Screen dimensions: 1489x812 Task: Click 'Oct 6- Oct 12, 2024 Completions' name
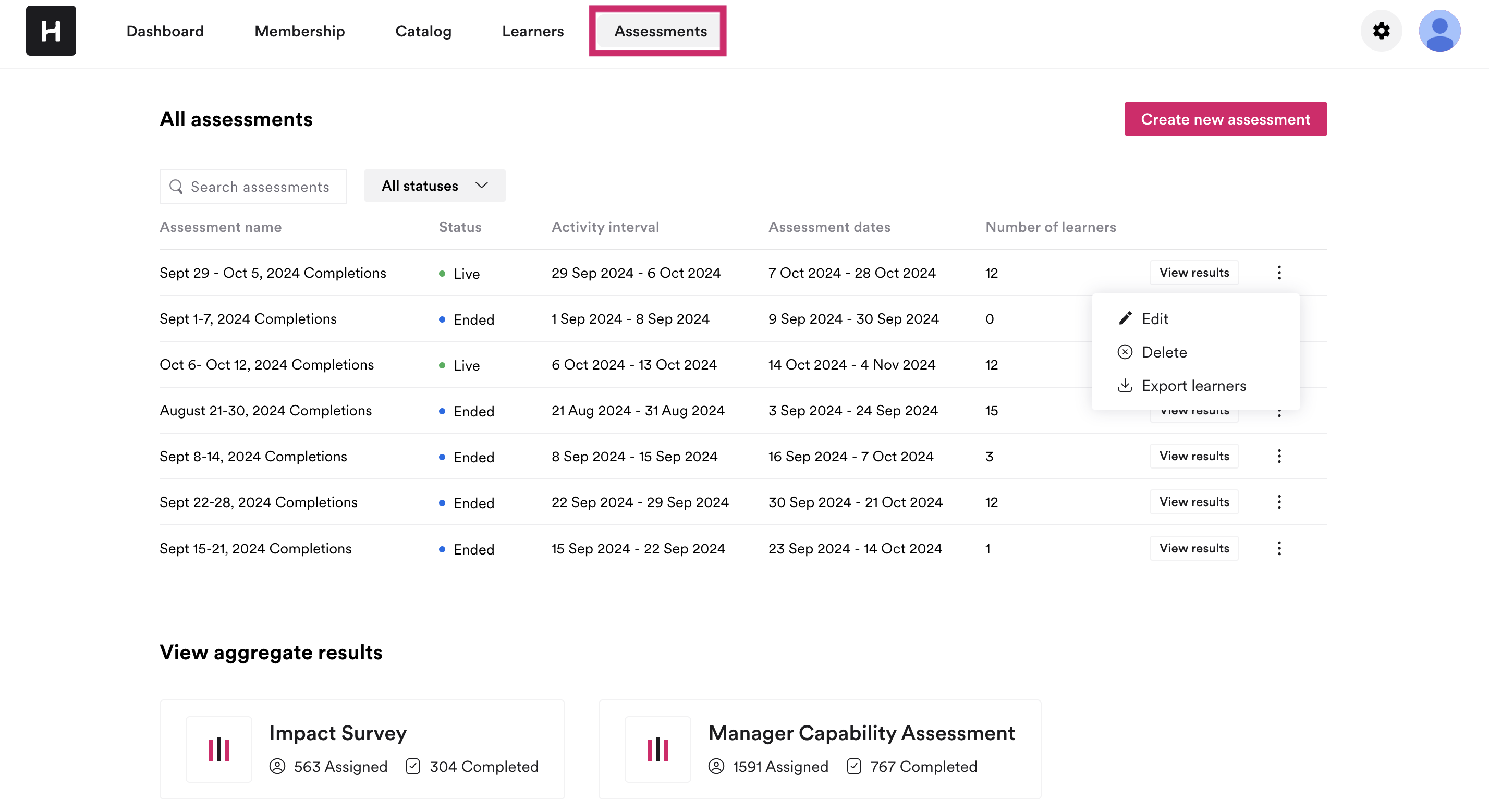tap(267, 365)
